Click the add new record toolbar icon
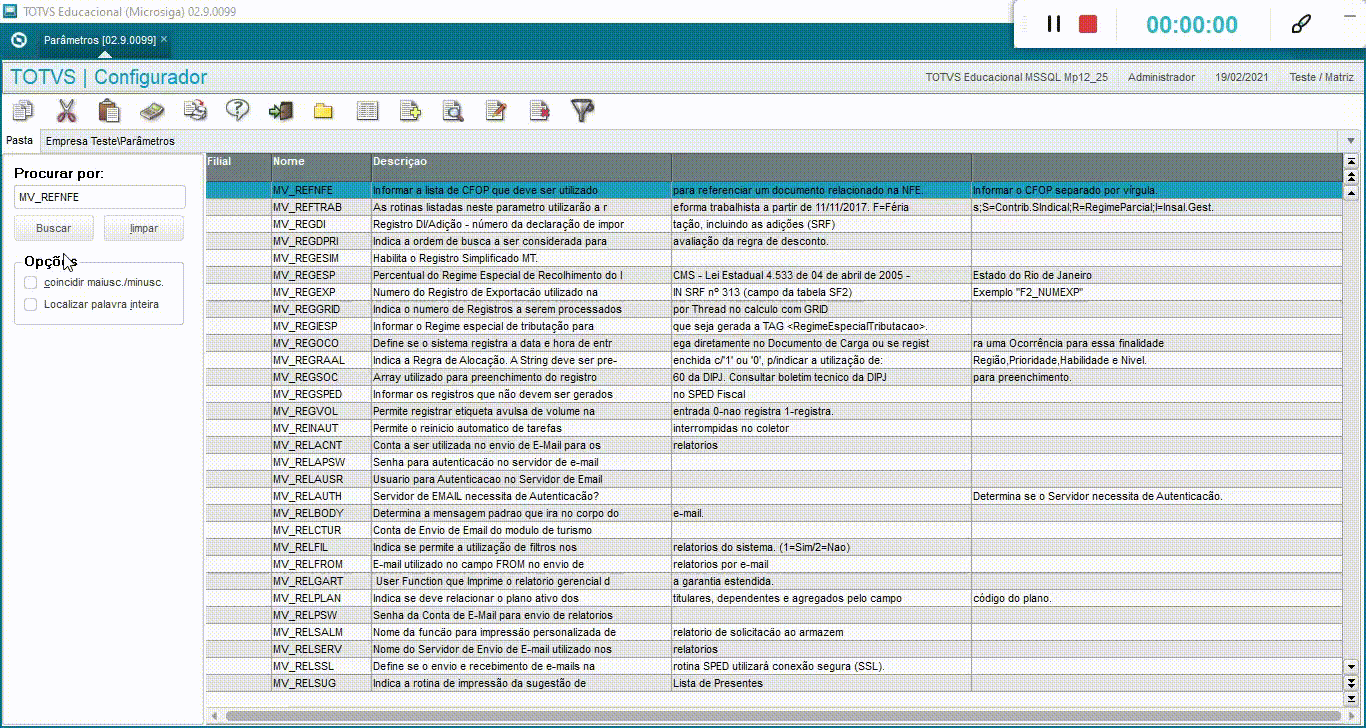The height and width of the screenshot is (728, 1366). point(410,111)
